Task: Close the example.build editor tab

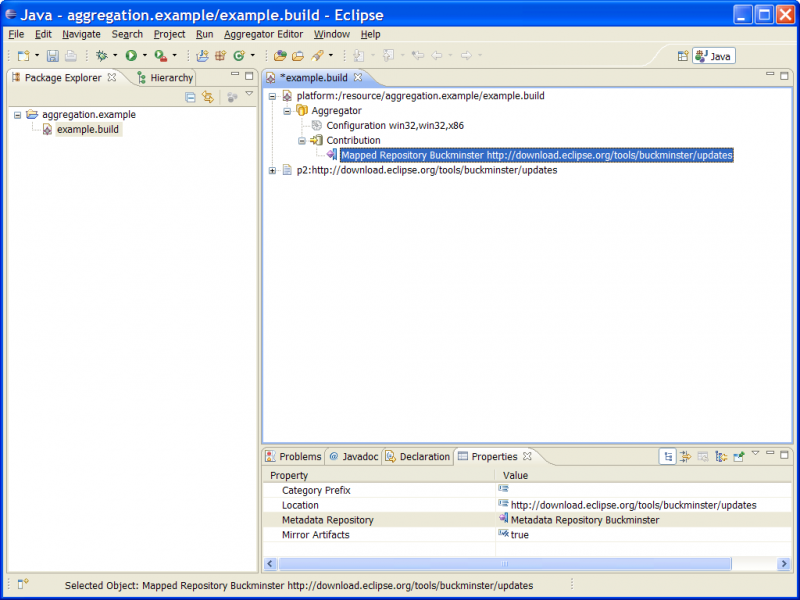Action: [x=358, y=78]
